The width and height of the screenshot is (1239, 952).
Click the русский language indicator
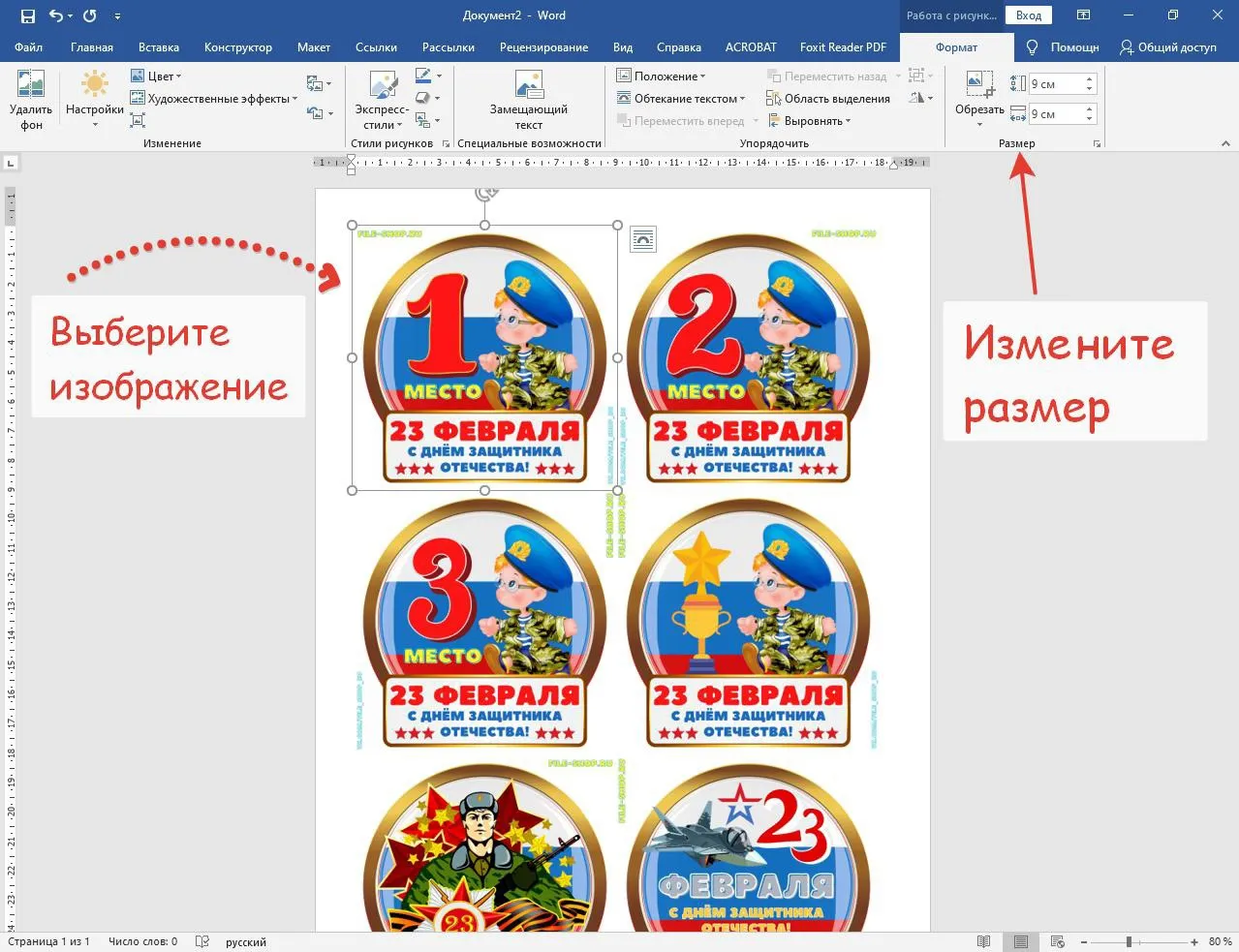click(246, 941)
